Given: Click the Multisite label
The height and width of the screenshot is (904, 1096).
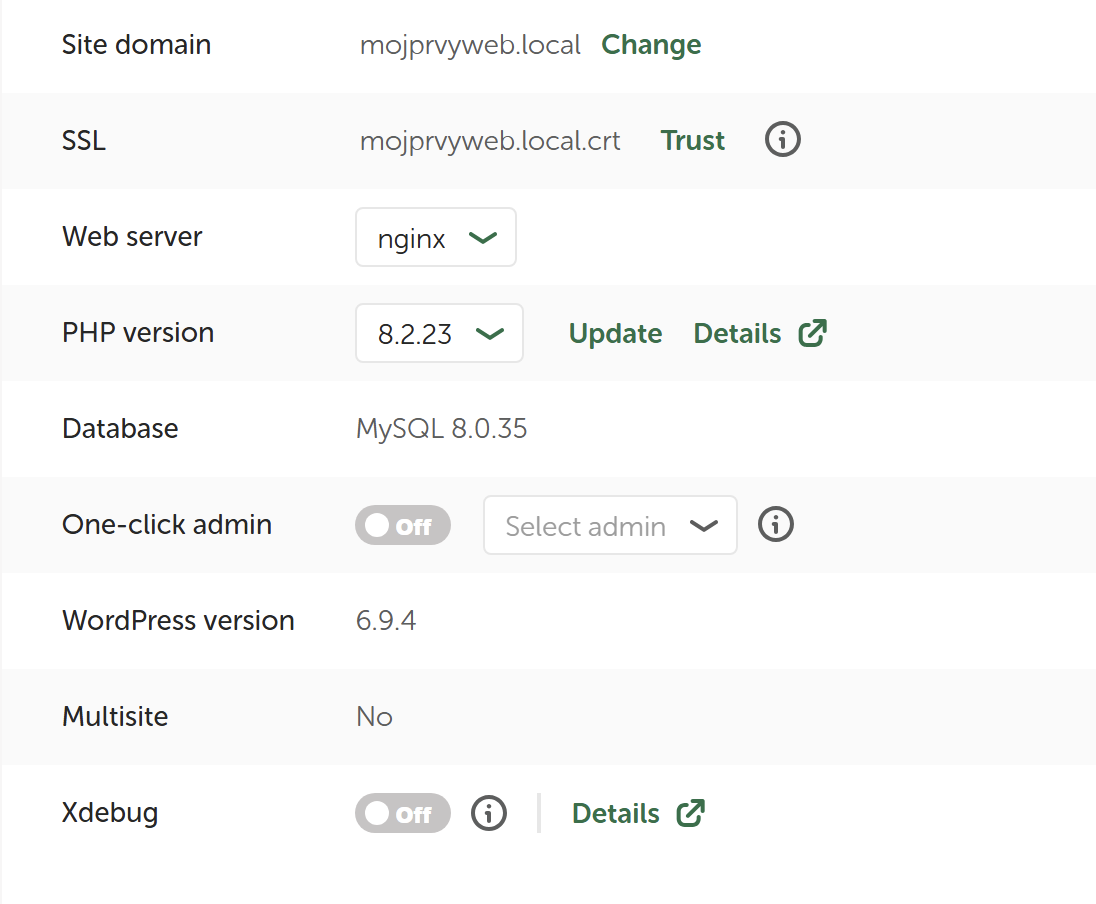Looking at the screenshot, I should (x=115, y=717).
